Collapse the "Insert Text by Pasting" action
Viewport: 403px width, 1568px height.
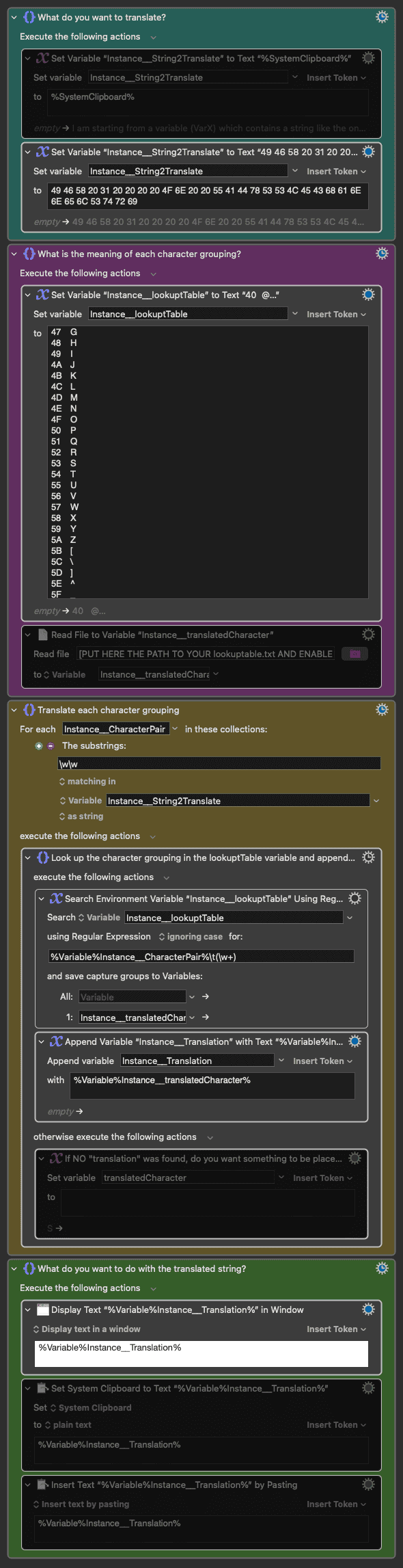27,1485
